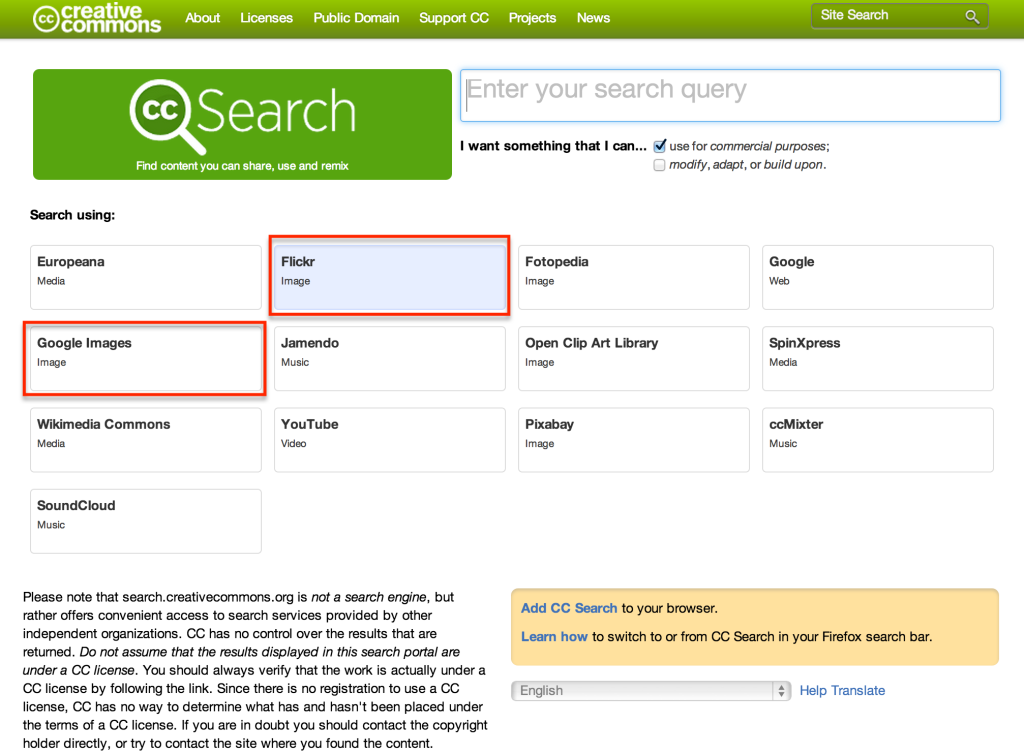Click 'I want something that I can...' text
1024x755 pixels.
click(x=553, y=146)
